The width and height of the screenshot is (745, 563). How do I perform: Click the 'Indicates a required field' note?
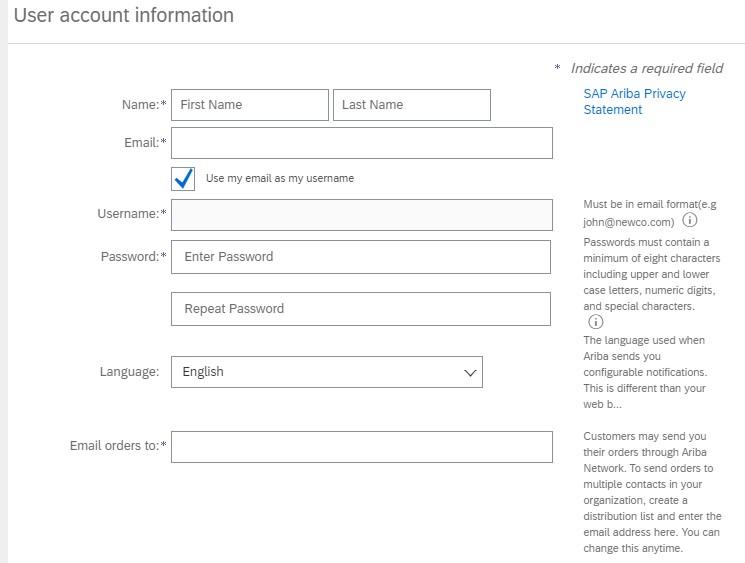(646, 69)
